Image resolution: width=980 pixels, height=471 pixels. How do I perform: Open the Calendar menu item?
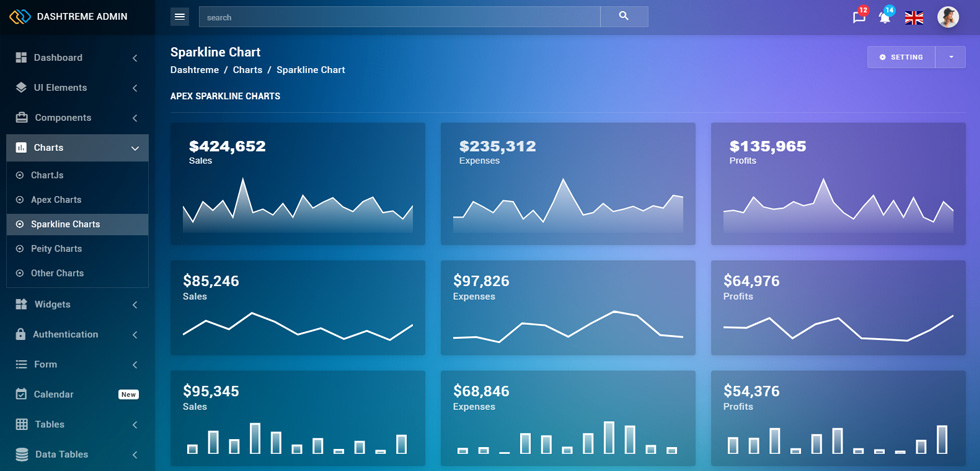click(x=78, y=394)
